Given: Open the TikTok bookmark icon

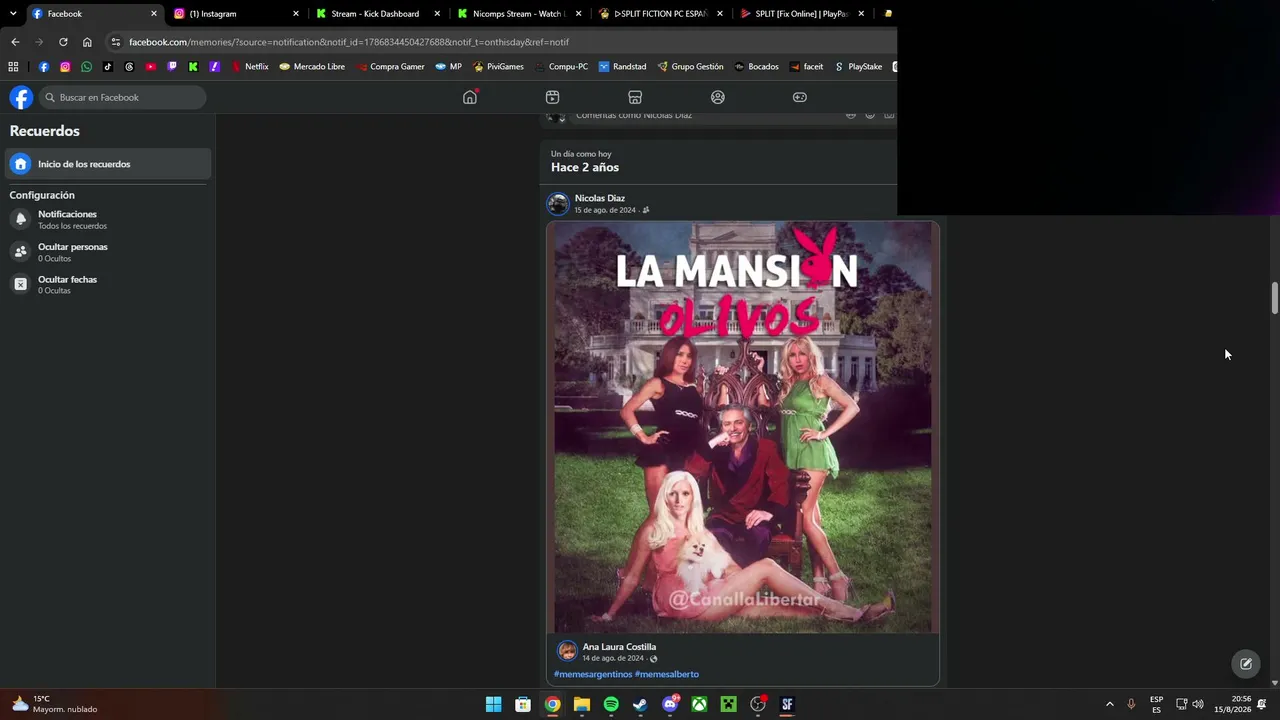Looking at the screenshot, I should [108, 67].
